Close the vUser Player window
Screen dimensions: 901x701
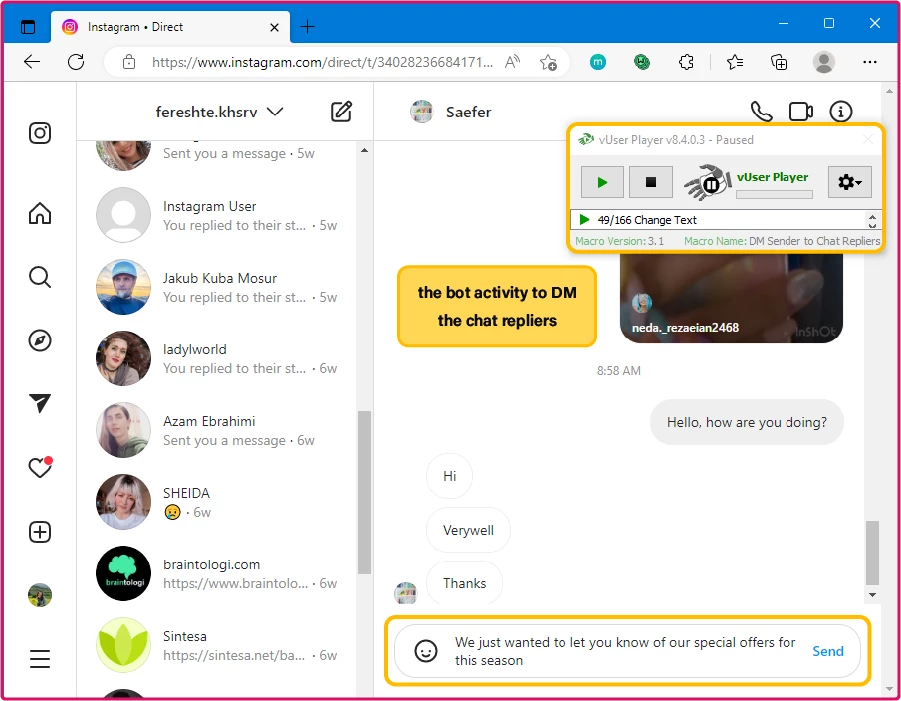point(868,140)
